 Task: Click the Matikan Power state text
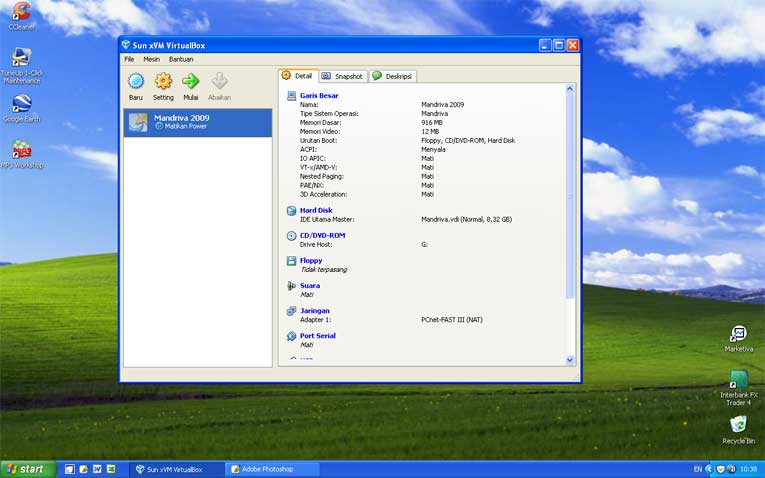pyautogui.click(x=185, y=126)
